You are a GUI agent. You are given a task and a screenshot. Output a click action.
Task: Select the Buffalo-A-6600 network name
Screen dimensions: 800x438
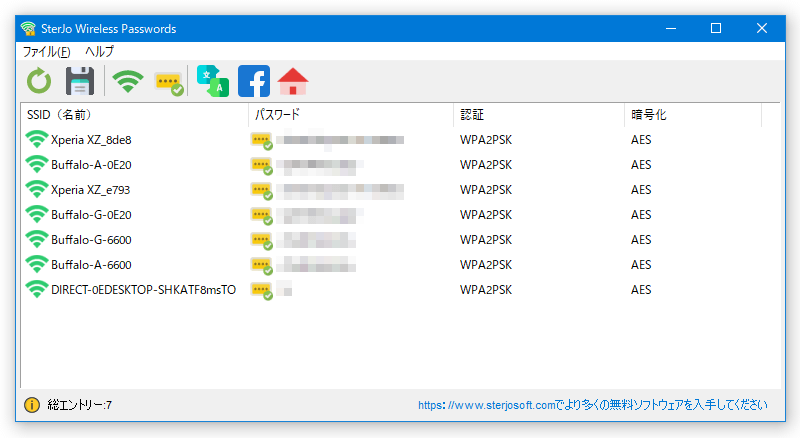(x=91, y=264)
